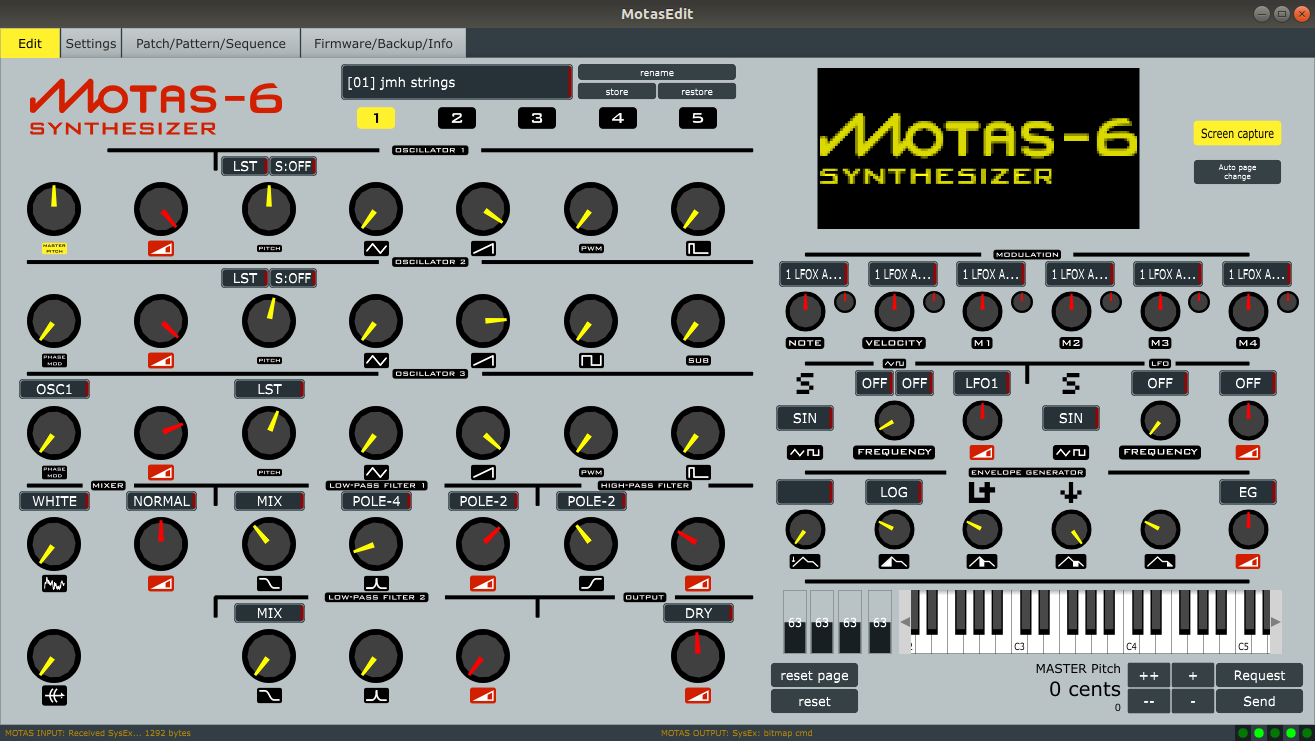Open NORMAL mixer mode dropdown
1315x741 pixels.
pos(161,501)
